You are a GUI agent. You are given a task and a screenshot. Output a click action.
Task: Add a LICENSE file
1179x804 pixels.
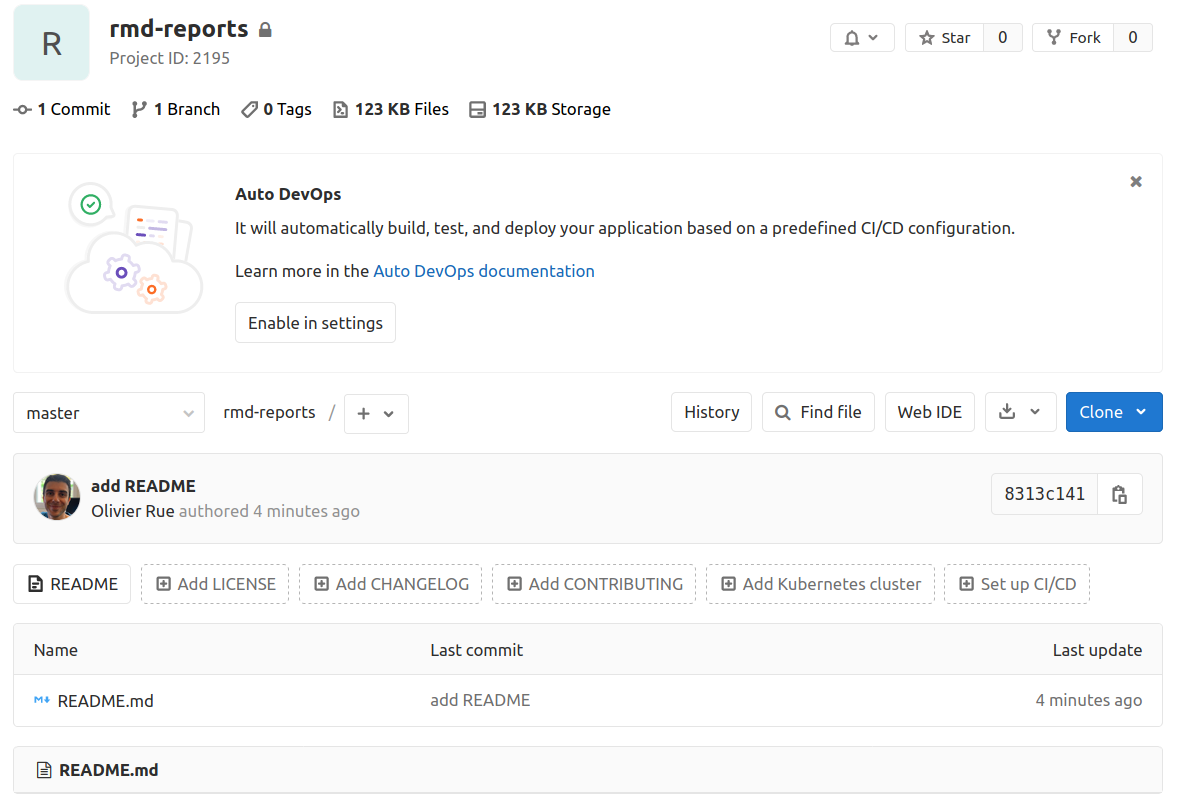[215, 584]
